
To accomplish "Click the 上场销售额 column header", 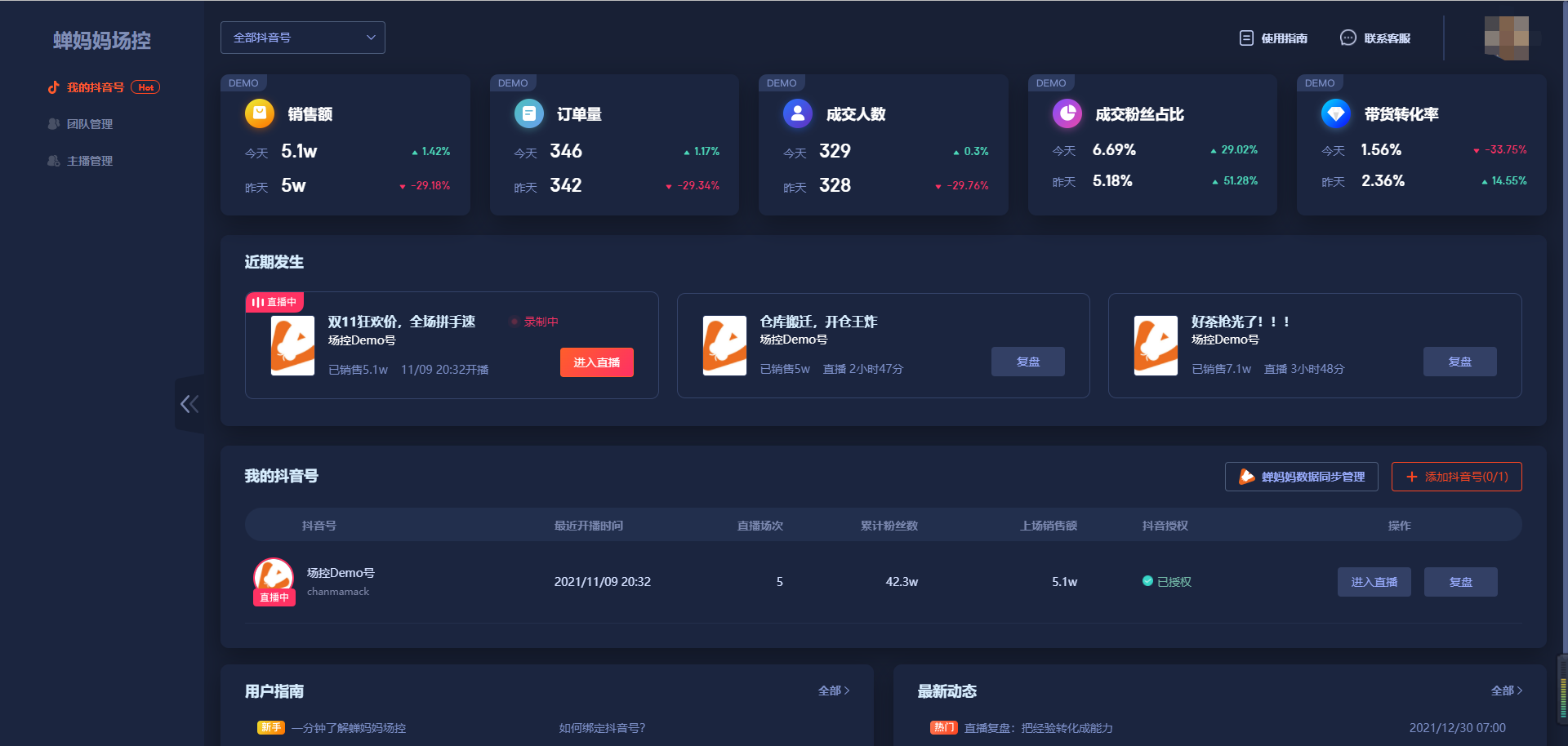I will pos(1049,526).
